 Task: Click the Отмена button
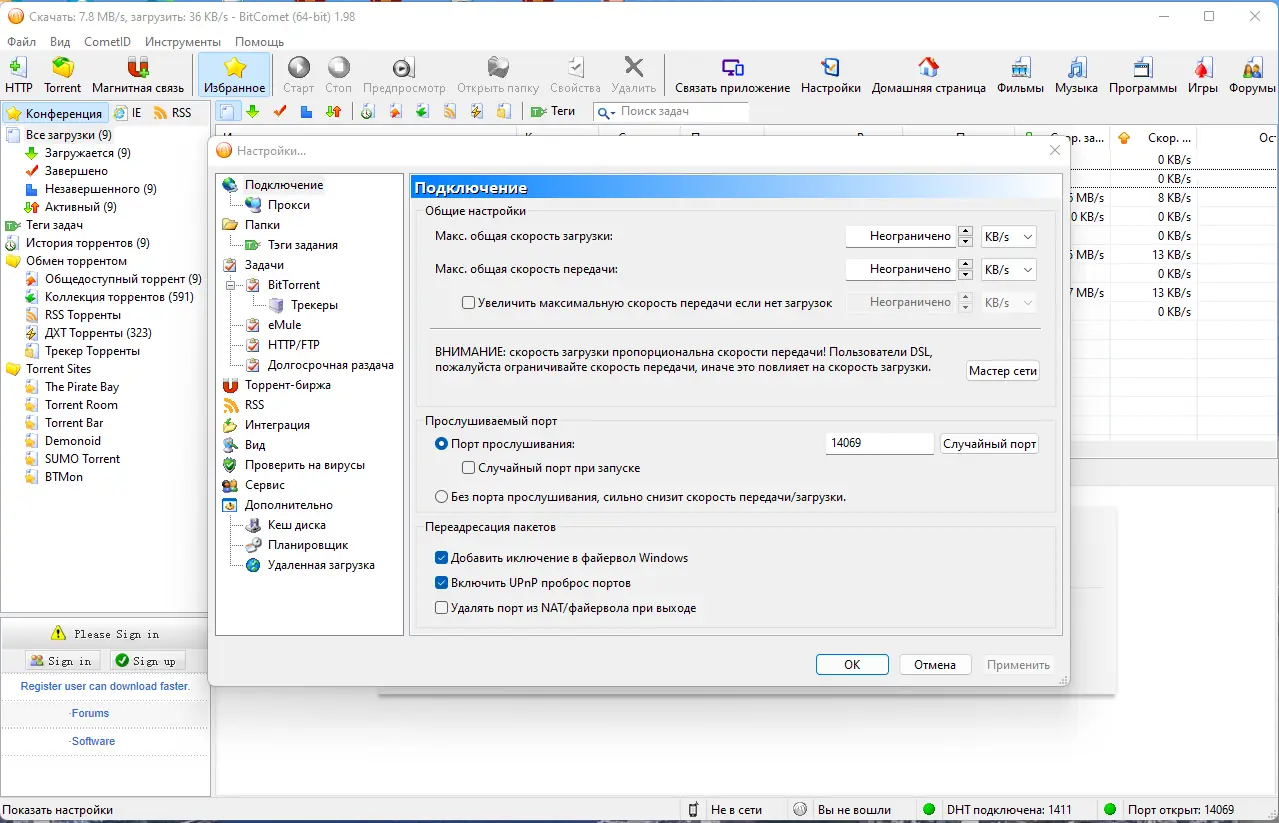point(935,664)
